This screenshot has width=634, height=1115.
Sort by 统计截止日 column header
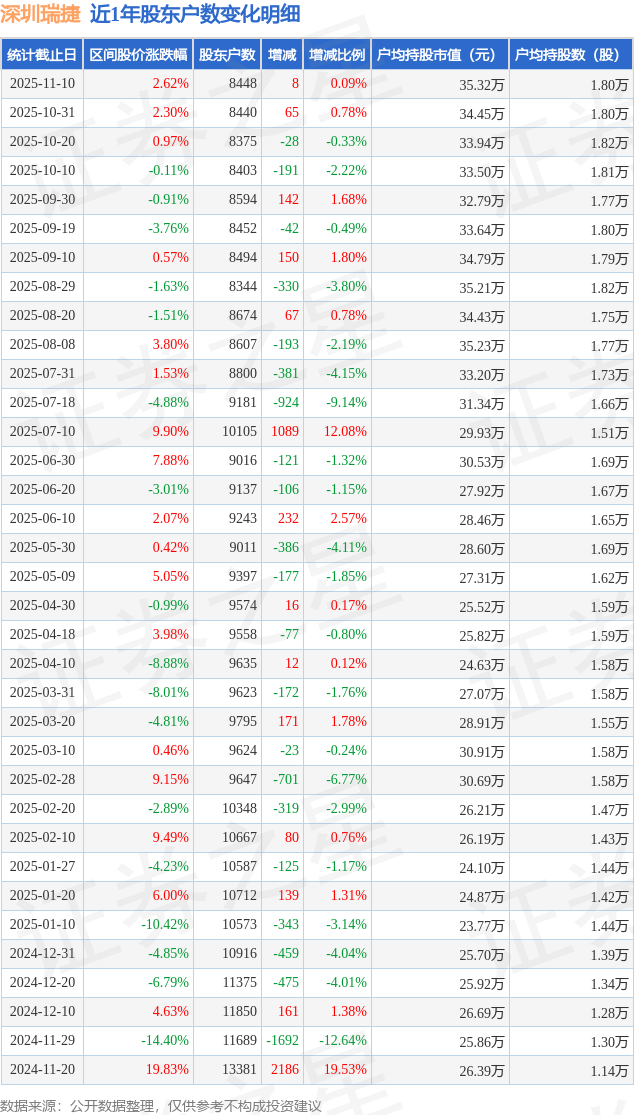point(42,55)
